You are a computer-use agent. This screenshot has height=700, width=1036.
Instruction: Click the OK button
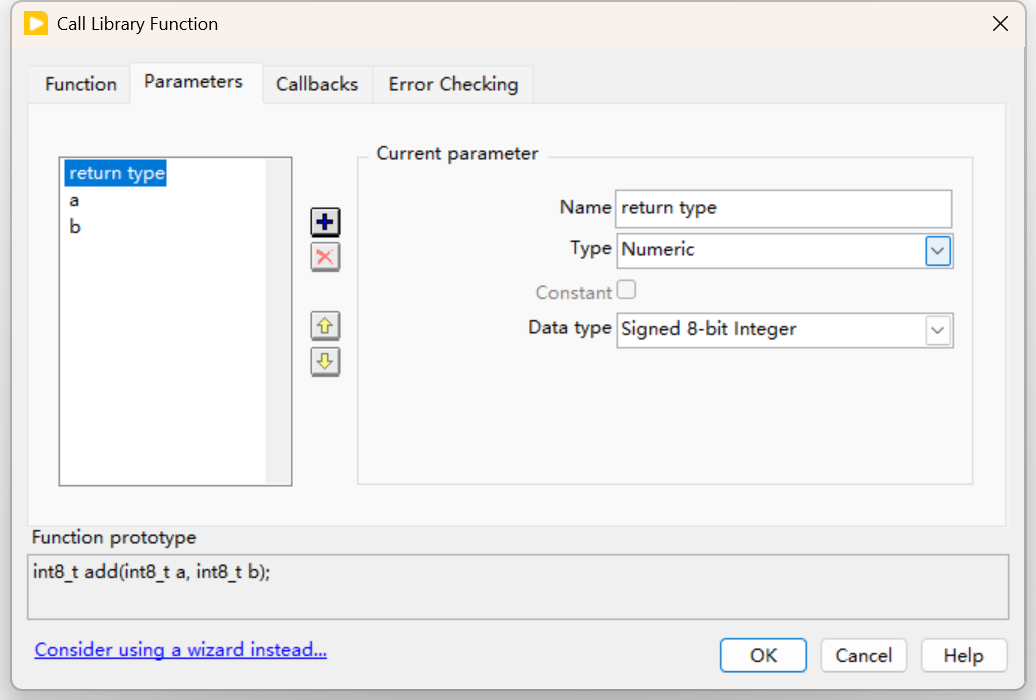pos(763,655)
